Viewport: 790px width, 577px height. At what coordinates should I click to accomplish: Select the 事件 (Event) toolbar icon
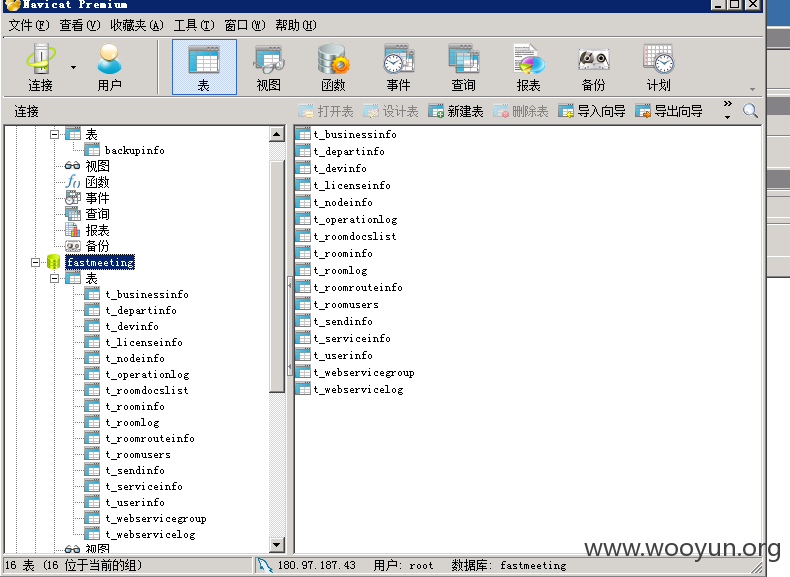398,67
